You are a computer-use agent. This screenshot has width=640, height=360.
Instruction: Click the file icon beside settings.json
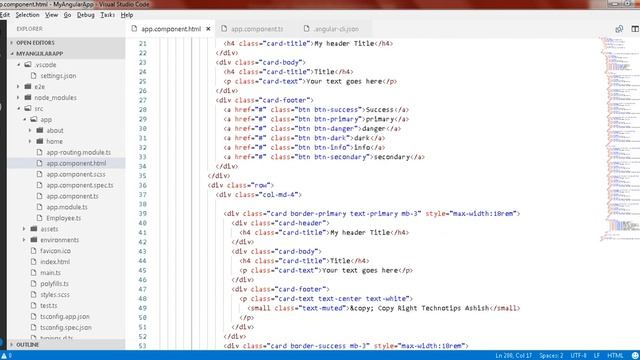pos(34,76)
